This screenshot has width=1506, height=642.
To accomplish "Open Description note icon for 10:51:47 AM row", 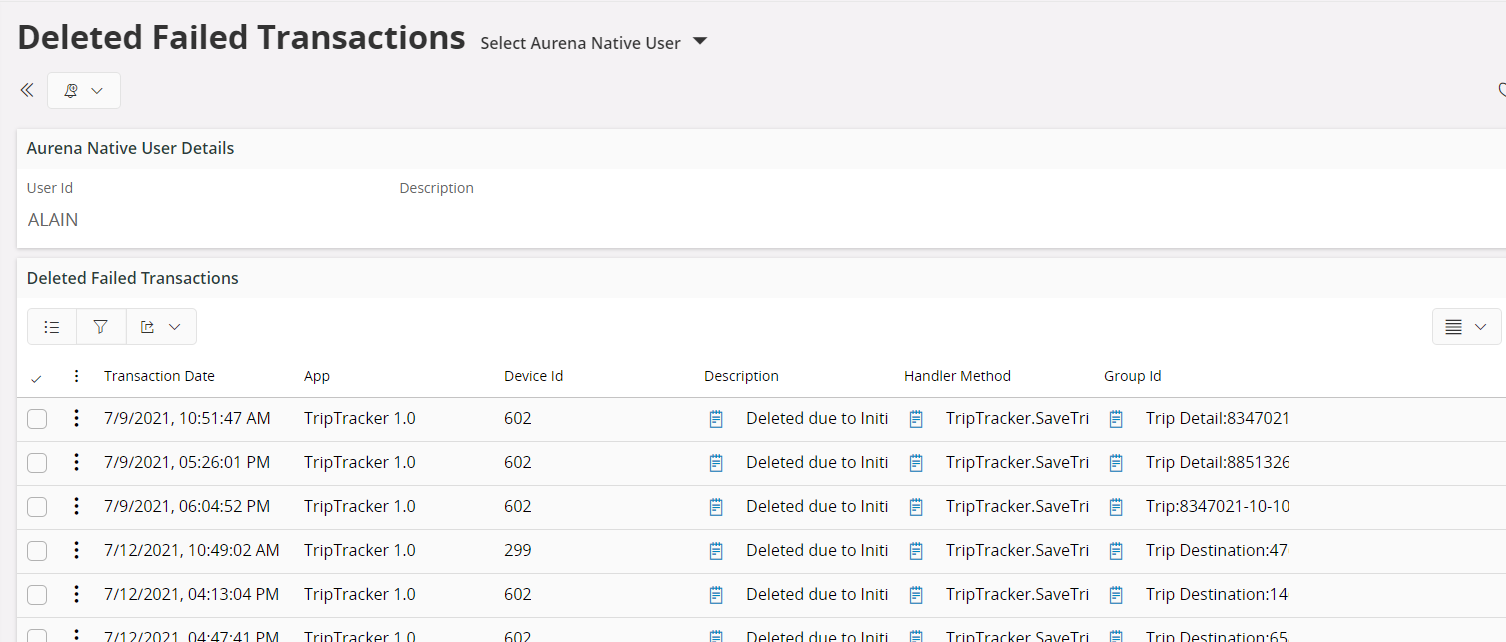I will click(716, 419).
